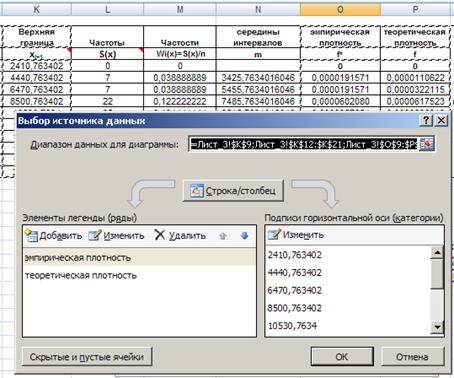Click the Добавить series button
The width and height of the screenshot is (454, 378).
click(x=54, y=236)
